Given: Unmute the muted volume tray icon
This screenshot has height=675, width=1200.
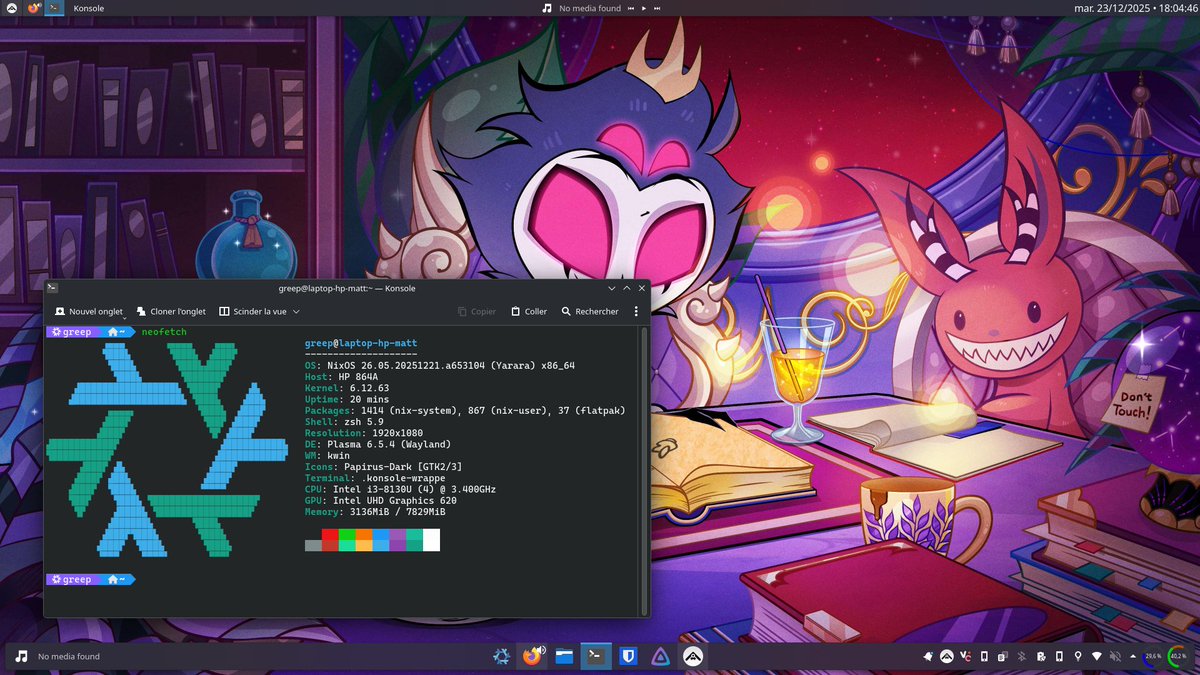Looking at the screenshot, I should (x=1115, y=656).
